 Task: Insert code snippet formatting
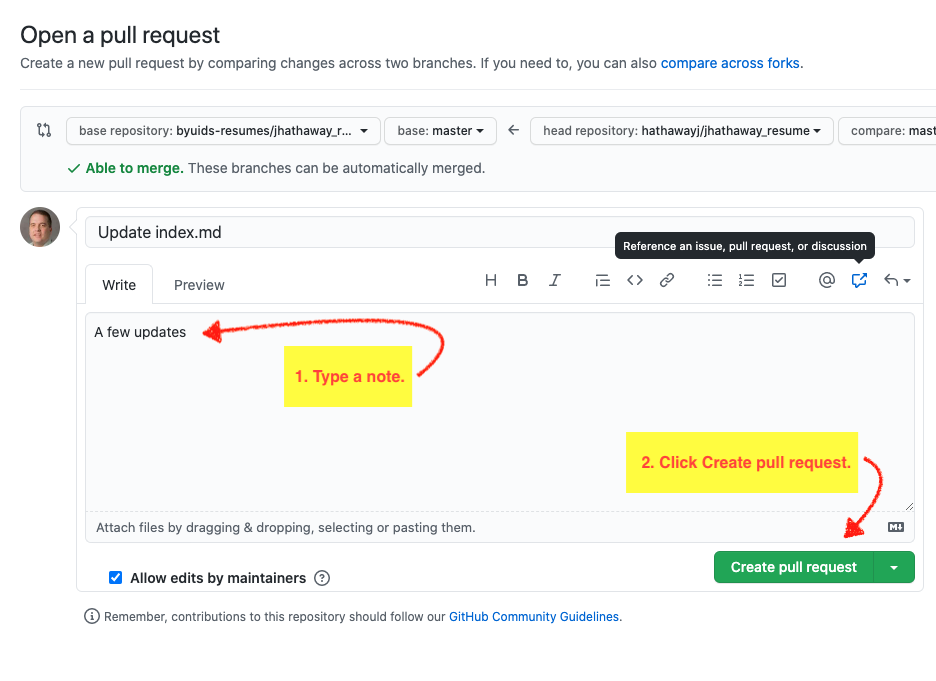[x=635, y=281]
